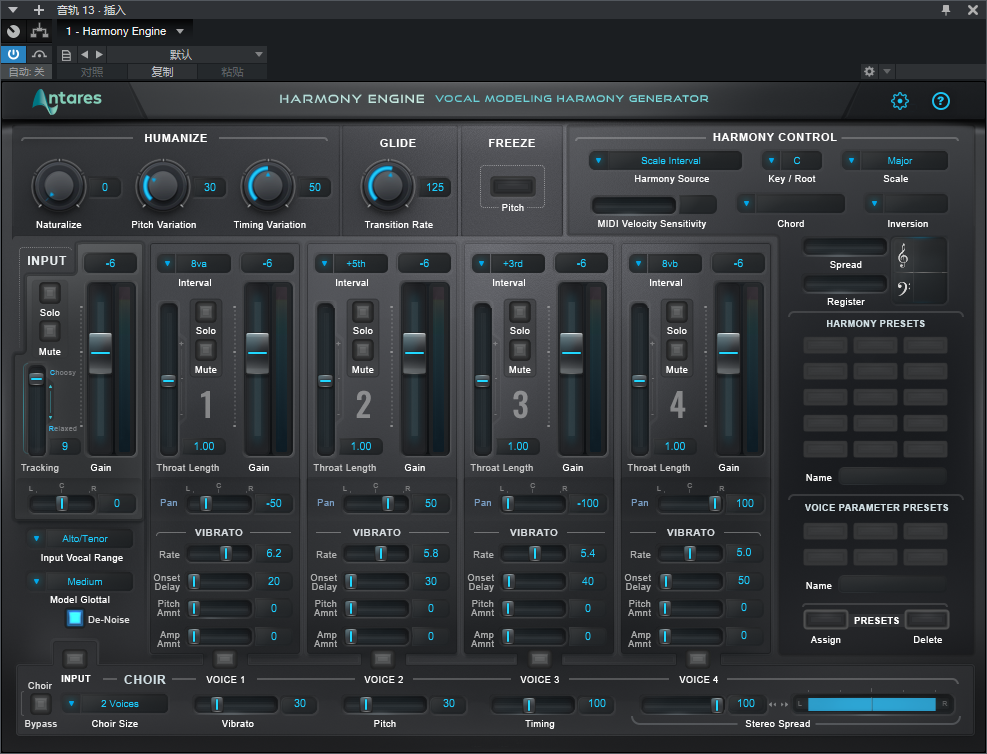
Task: Click the pin window icon
Action: [x=945, y=9]
